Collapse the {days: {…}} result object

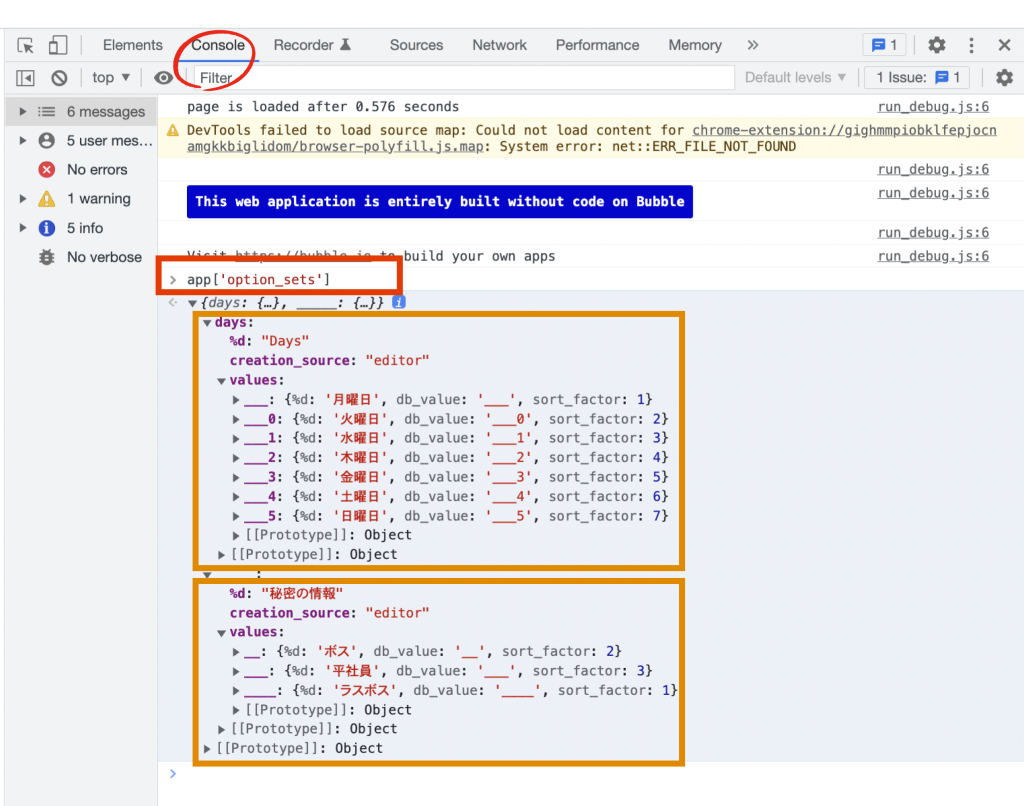pyautogui.click(x=193, y=303)
